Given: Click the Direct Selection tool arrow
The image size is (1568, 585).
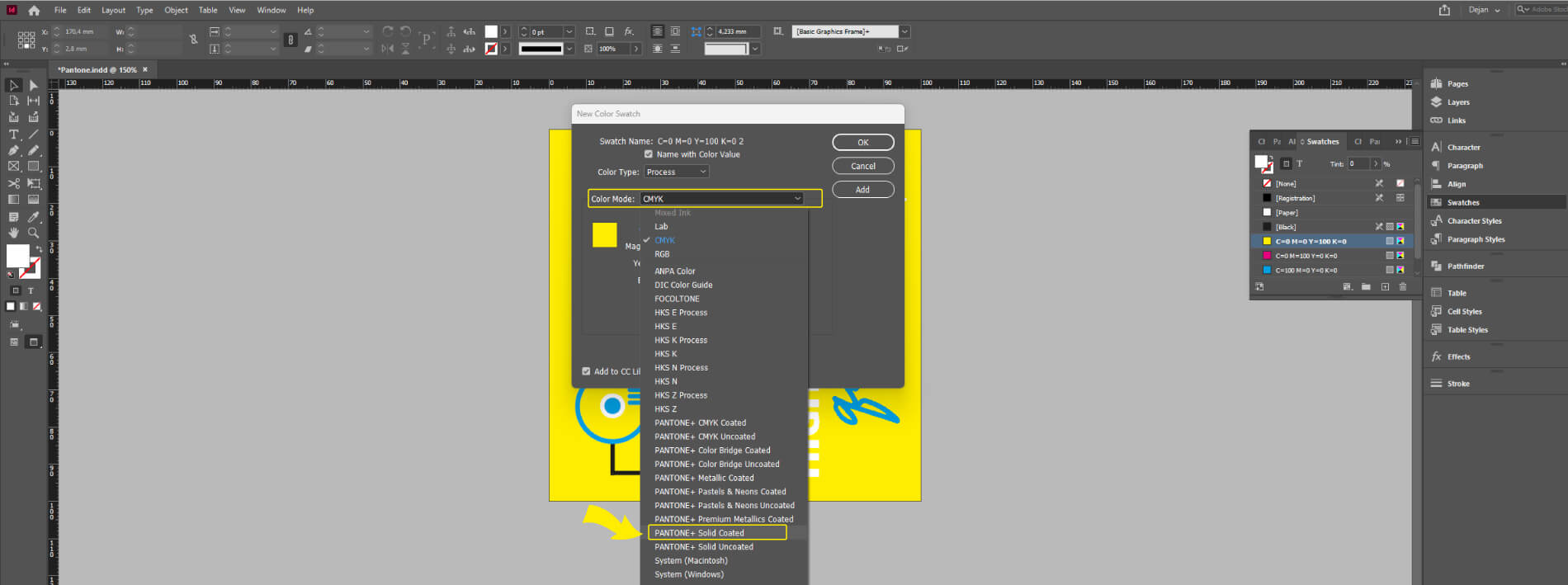Looking at the screenshot, I should point(33,85).
